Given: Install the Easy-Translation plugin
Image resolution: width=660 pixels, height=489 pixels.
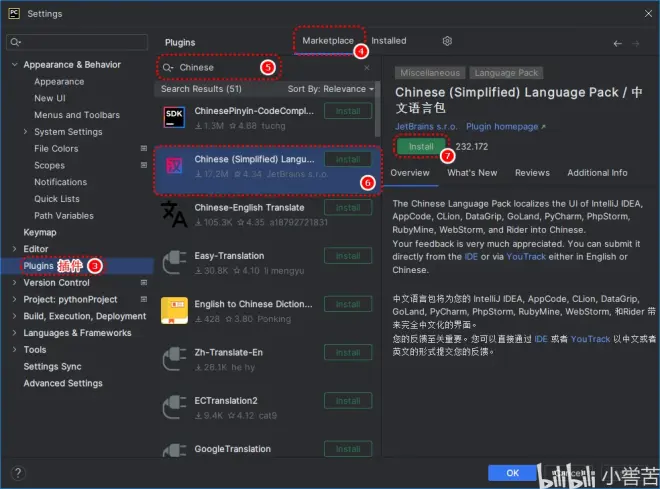Looking at the screenshot, I should (348, 256).
